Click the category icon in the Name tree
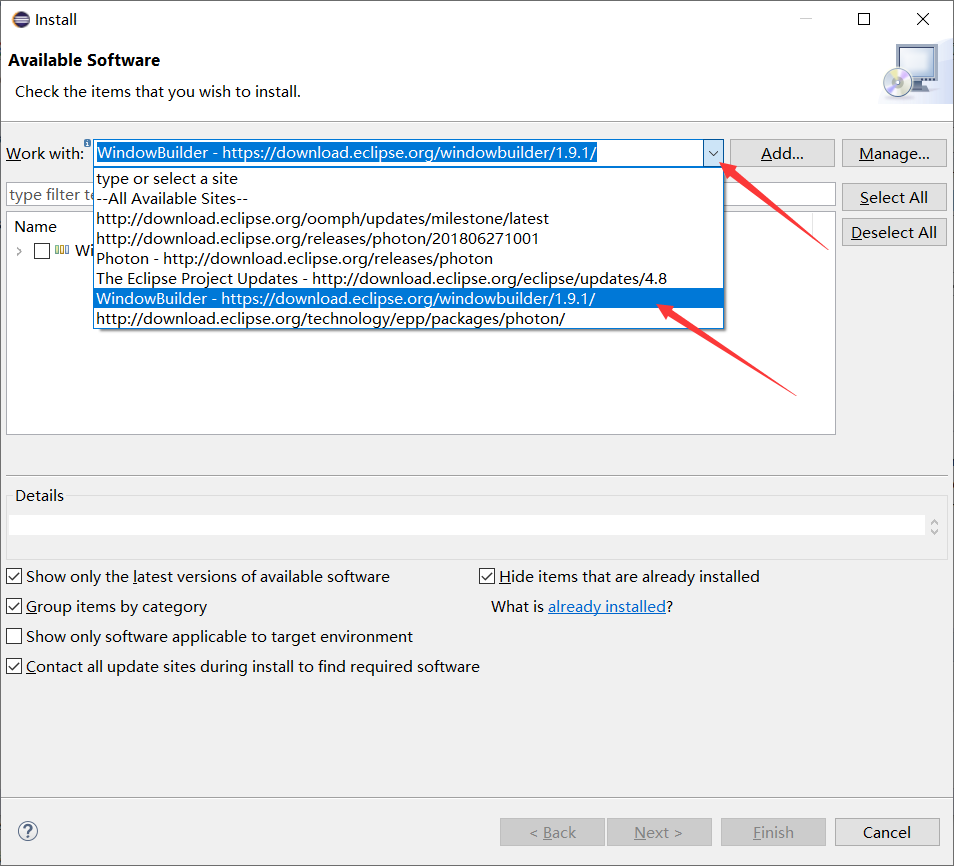The image size is (954, 866). [x=62, y=250]
